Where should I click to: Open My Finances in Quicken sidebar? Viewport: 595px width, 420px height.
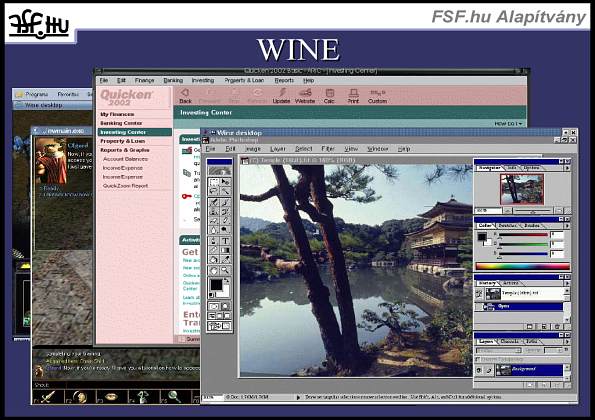[117, 114]
